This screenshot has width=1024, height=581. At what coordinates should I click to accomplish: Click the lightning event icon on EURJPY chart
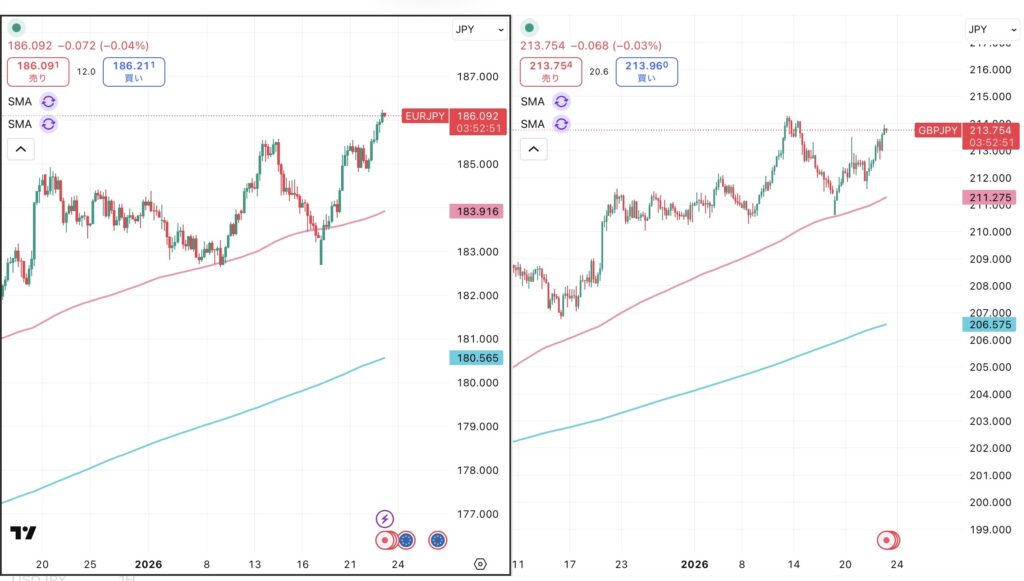(385, 518)
